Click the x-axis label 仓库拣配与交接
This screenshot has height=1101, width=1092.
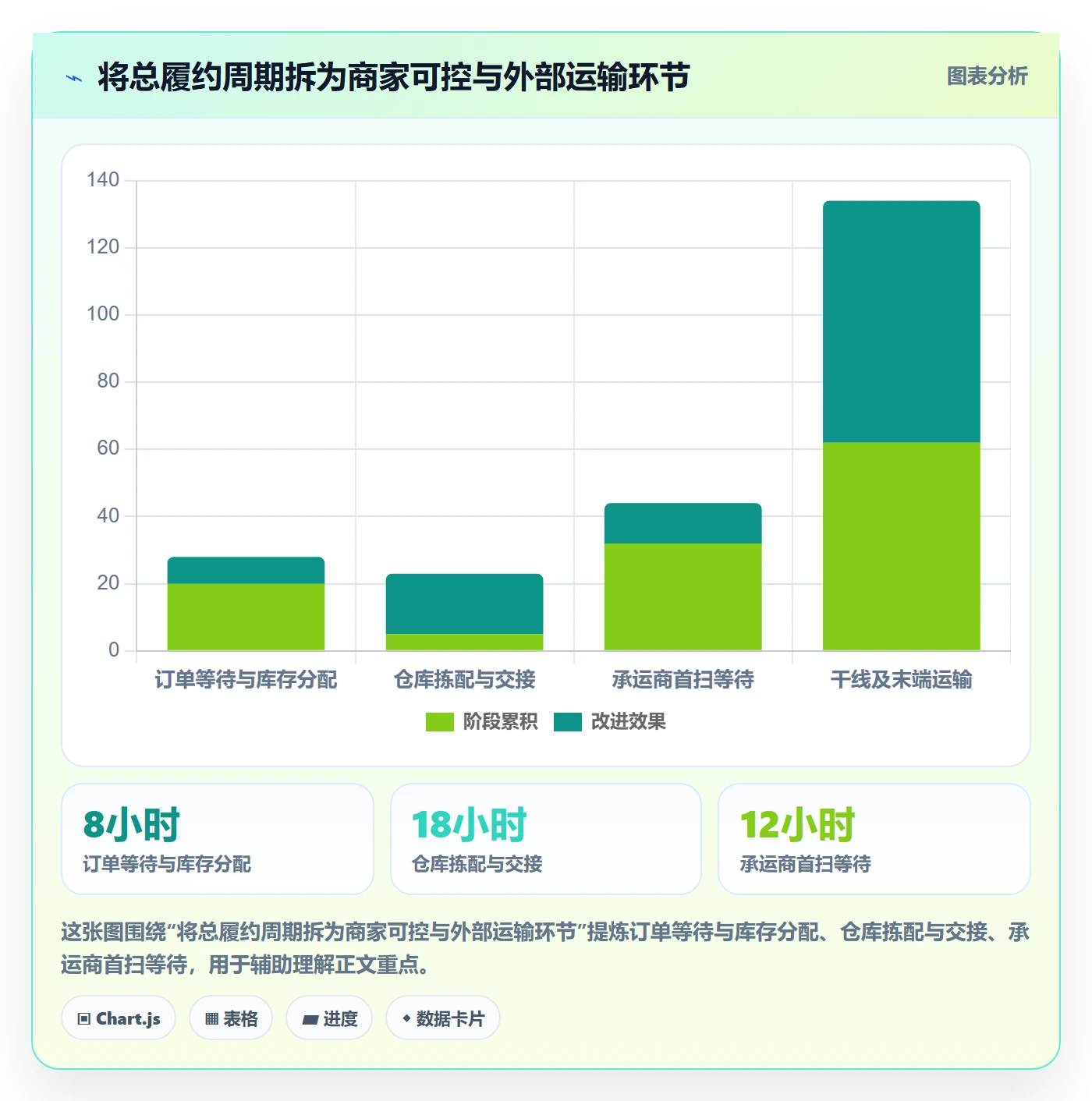[464, 680]
